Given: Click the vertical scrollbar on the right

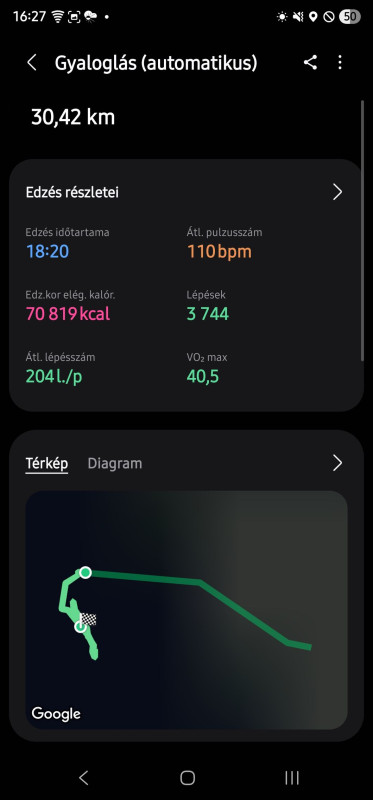Looking at the screenshot, I should tap(363, 231).
